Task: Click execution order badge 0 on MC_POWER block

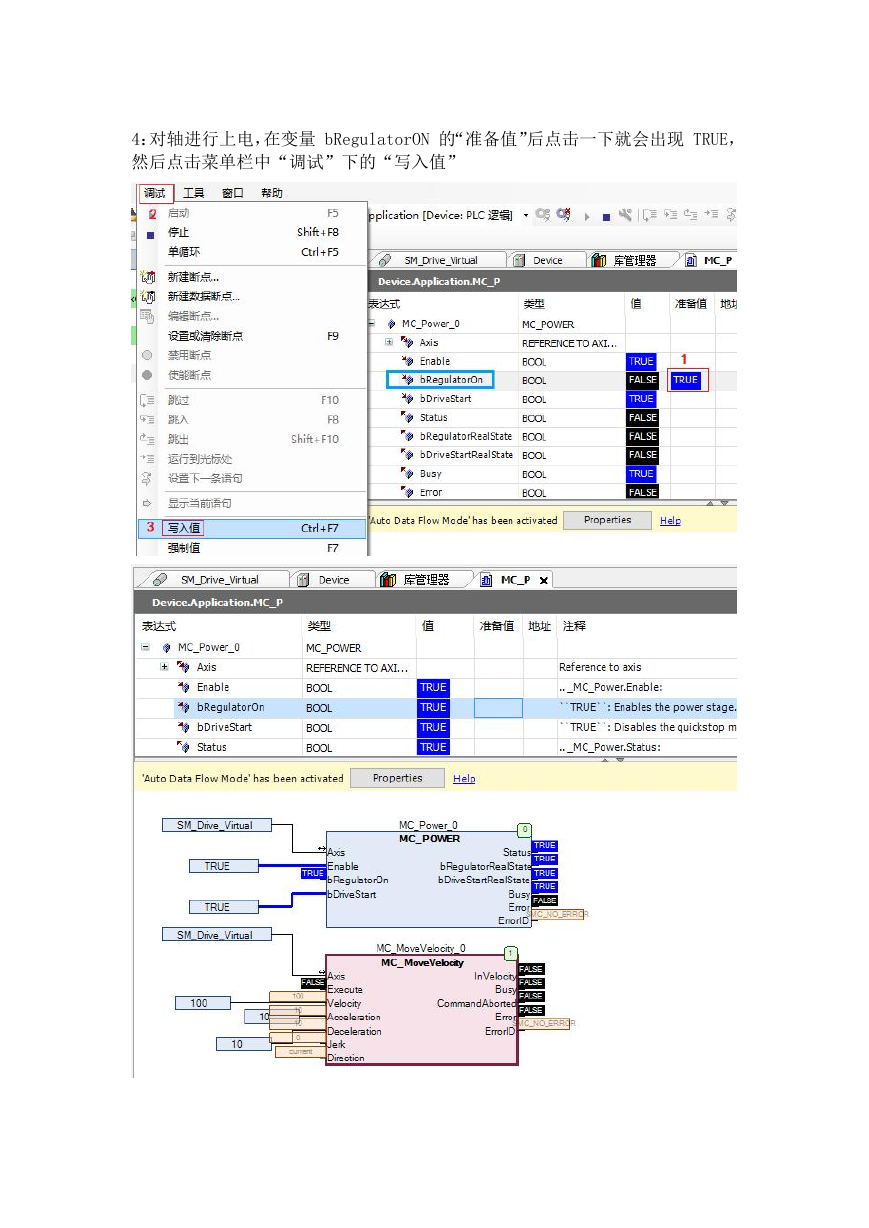Action: click(x=525, y=830)
